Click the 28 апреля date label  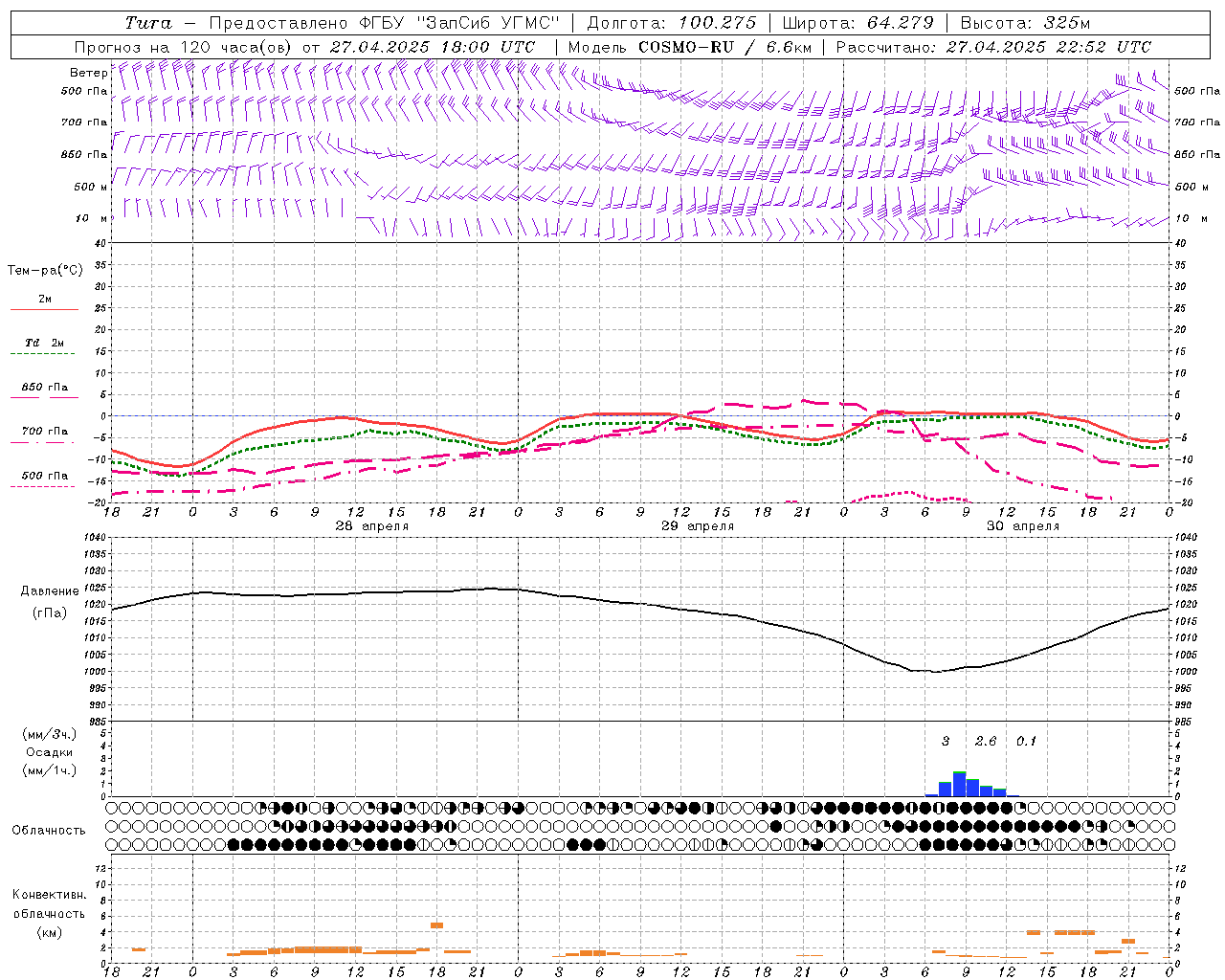coord(372,526)
